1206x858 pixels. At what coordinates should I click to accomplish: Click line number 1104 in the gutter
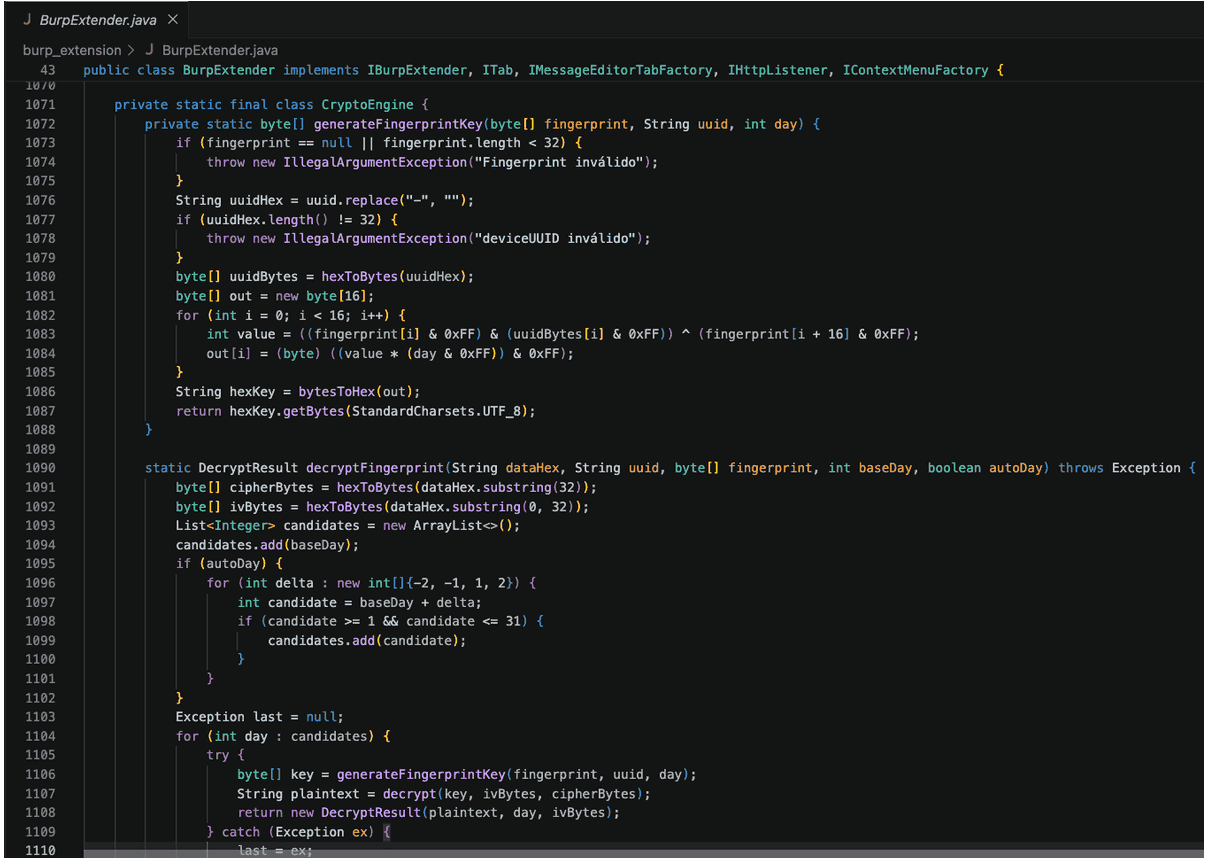click(x=41, y=736)
